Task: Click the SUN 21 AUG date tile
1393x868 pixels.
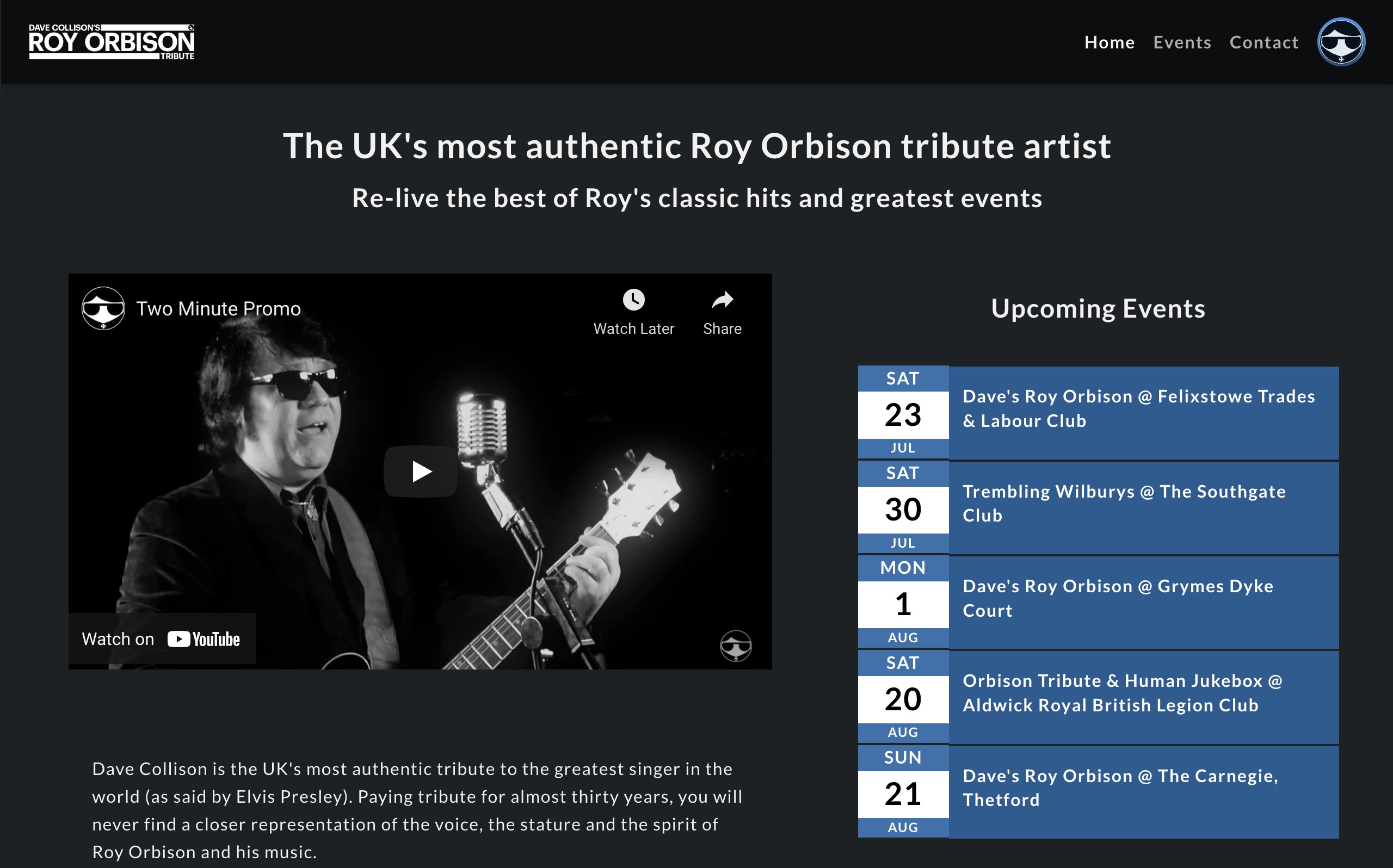Action: point(903,792)
